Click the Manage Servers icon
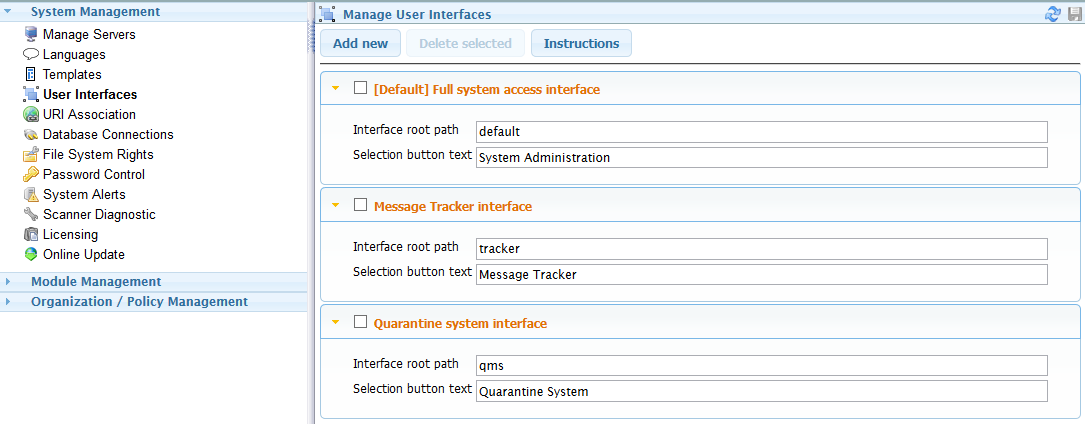This screenshot has width=1085, height=424. (x=31, y=34)
